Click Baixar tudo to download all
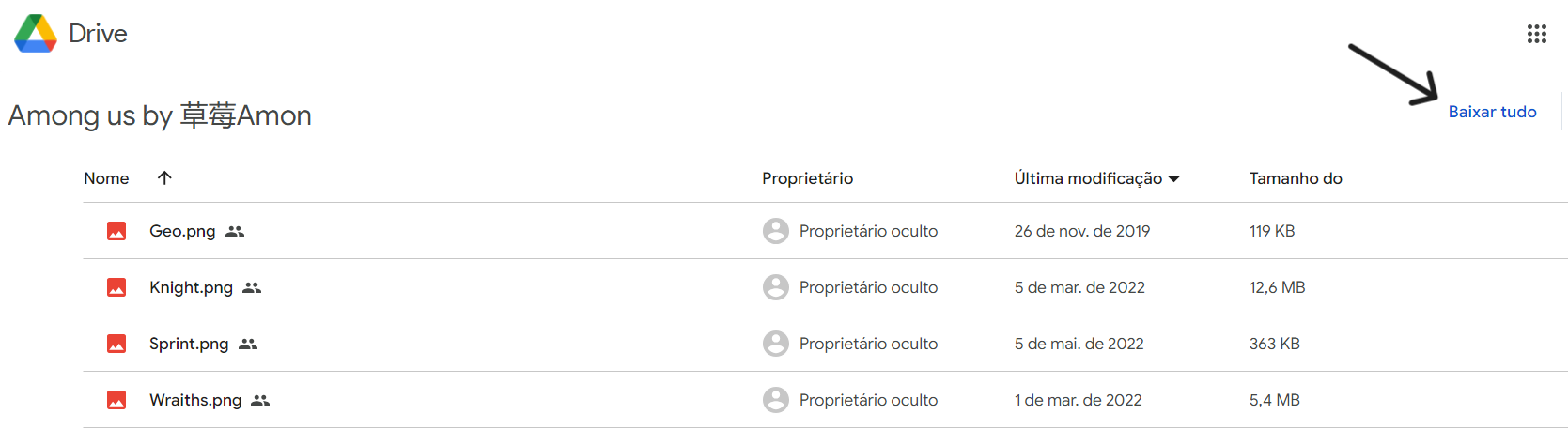 1492,112
